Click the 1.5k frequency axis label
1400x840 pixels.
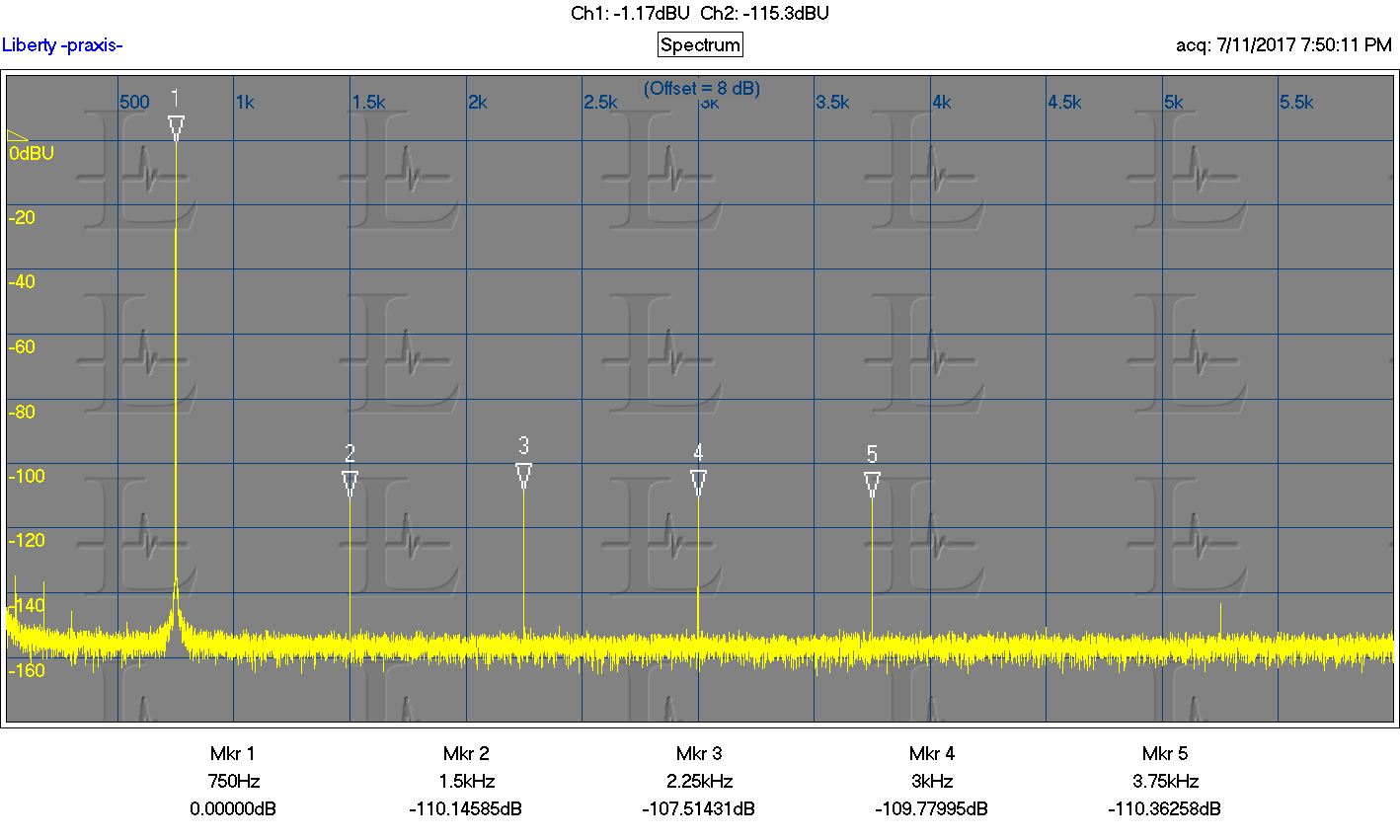click(368, 102)
